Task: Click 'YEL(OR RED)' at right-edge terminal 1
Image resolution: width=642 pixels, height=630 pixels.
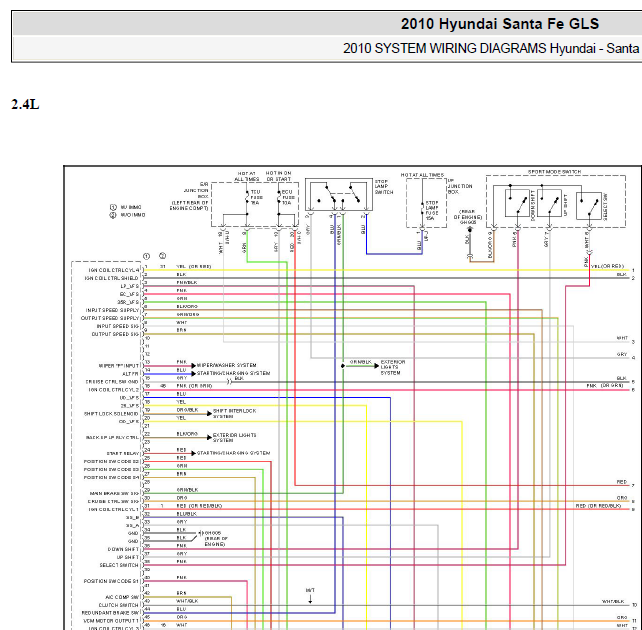Action: [607, 266]
